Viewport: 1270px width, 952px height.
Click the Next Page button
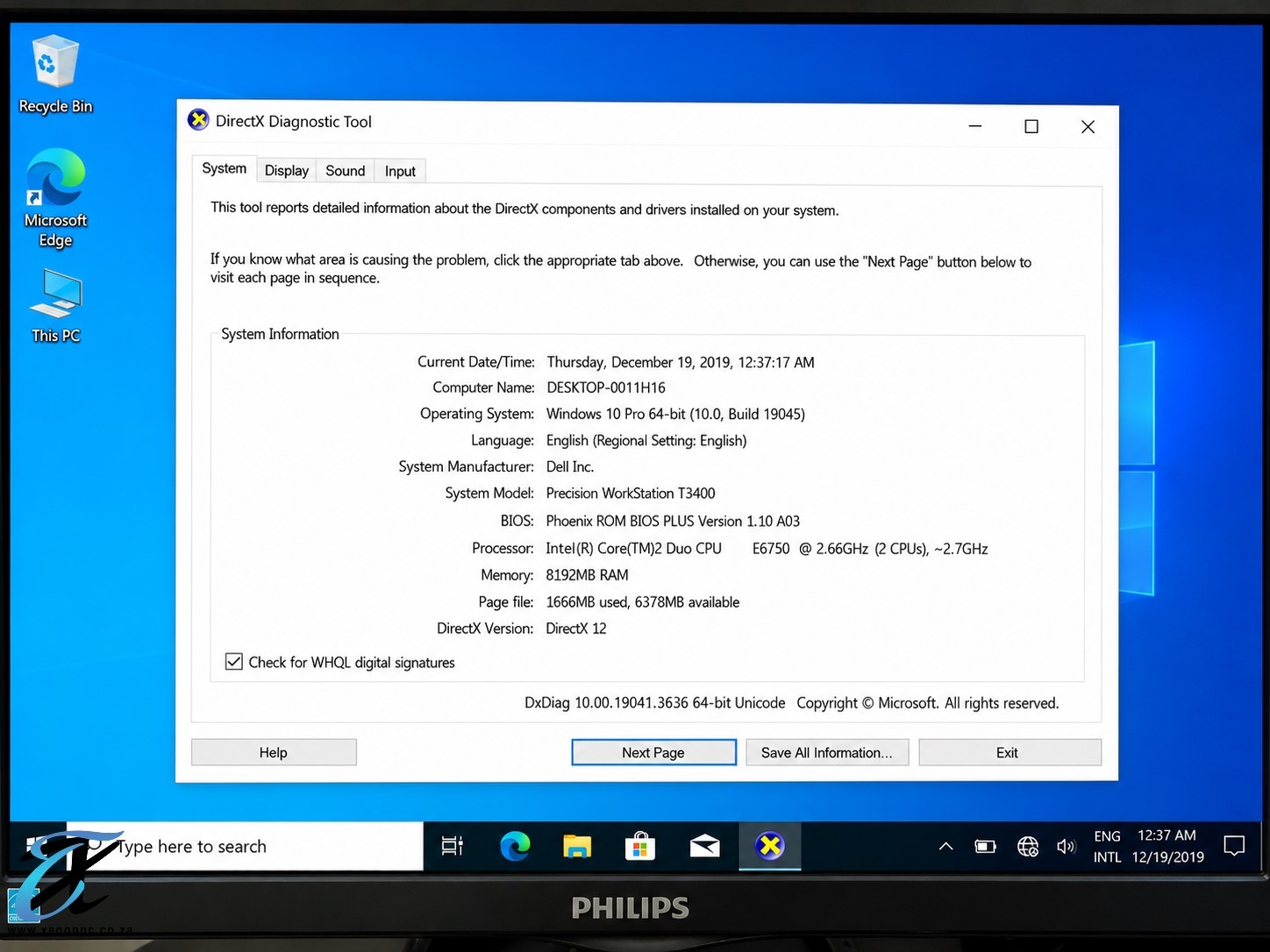point(653,752)
